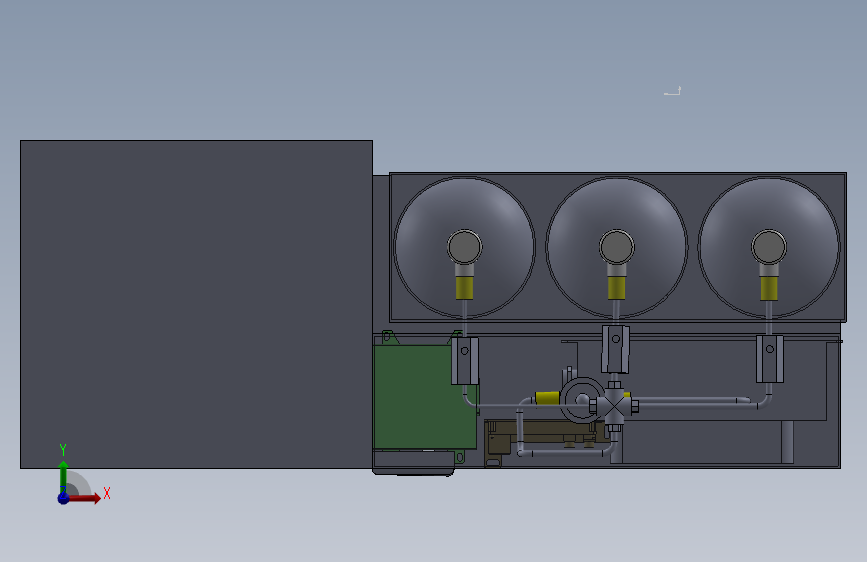Click the red X axis arrow of triad
The height and width of the screenshot is (562, 867).
click(86, 498)
